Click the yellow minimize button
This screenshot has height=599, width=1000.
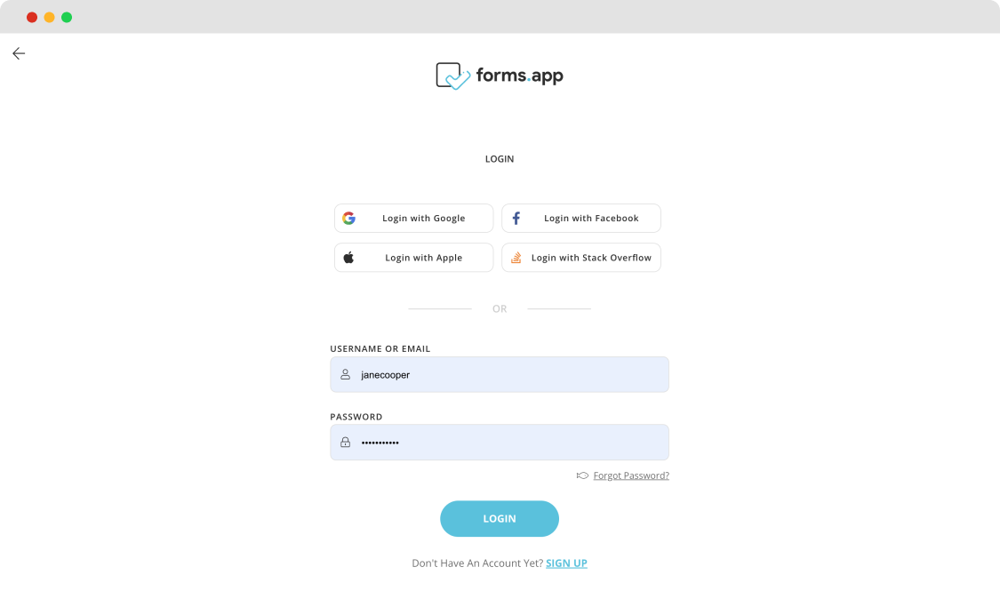(49, 17)
